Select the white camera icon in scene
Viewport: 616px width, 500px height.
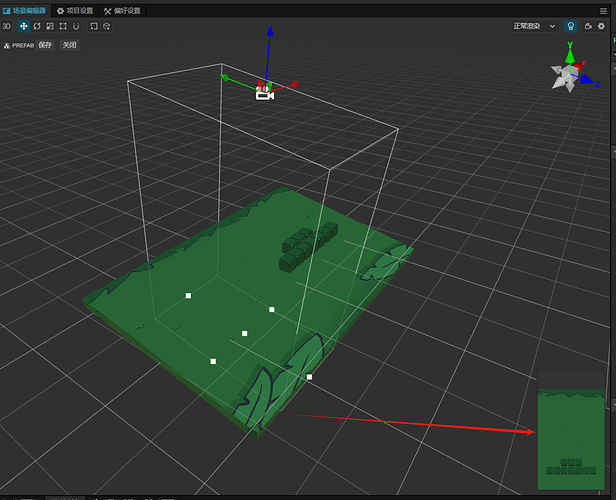[x=264, y=95]
